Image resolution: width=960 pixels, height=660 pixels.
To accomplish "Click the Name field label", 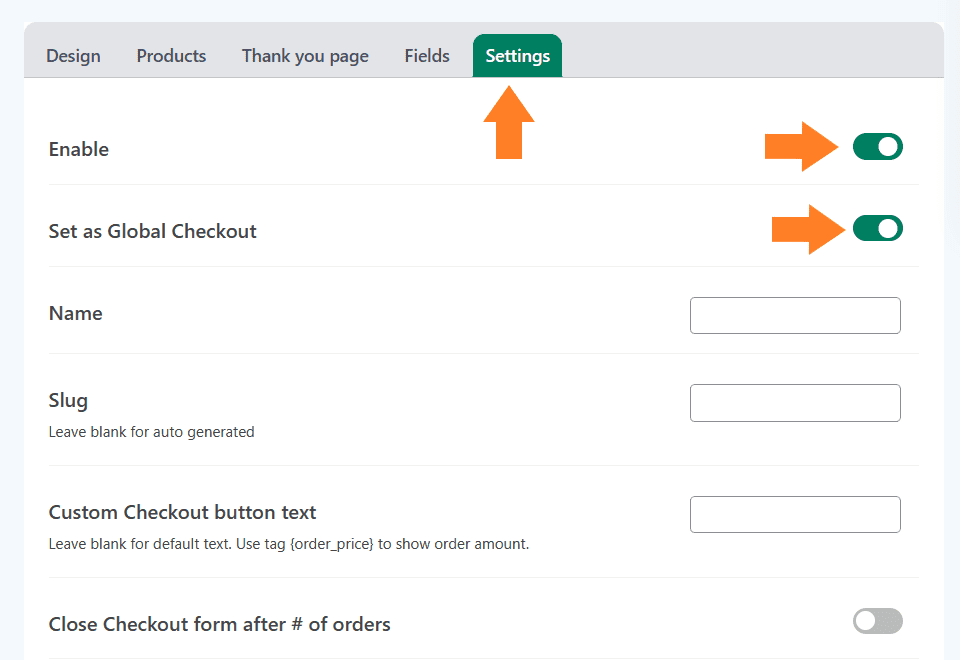I will click(x=76, y=313).
